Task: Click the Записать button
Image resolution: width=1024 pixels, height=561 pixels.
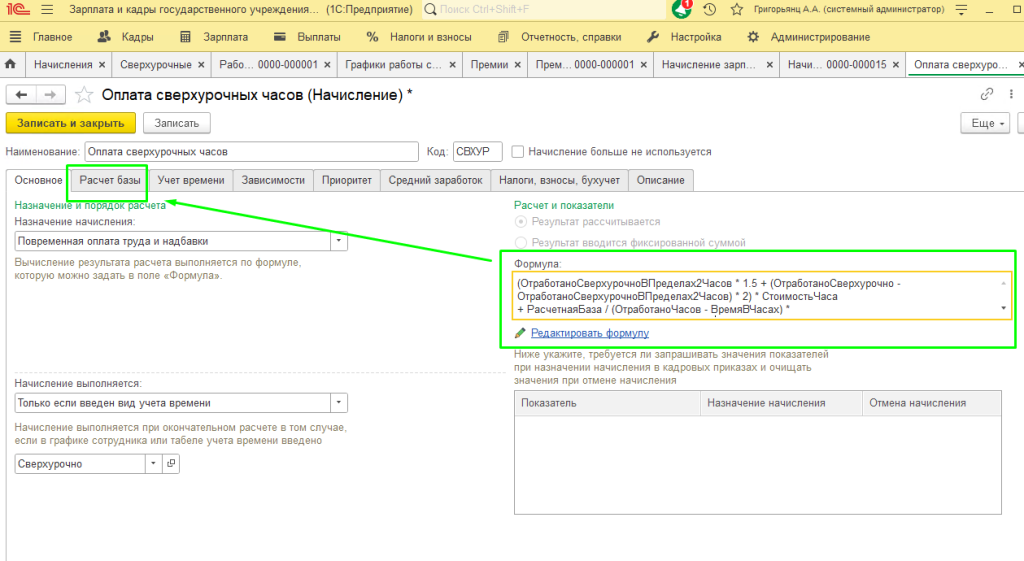Action: [x=177, y=123]
